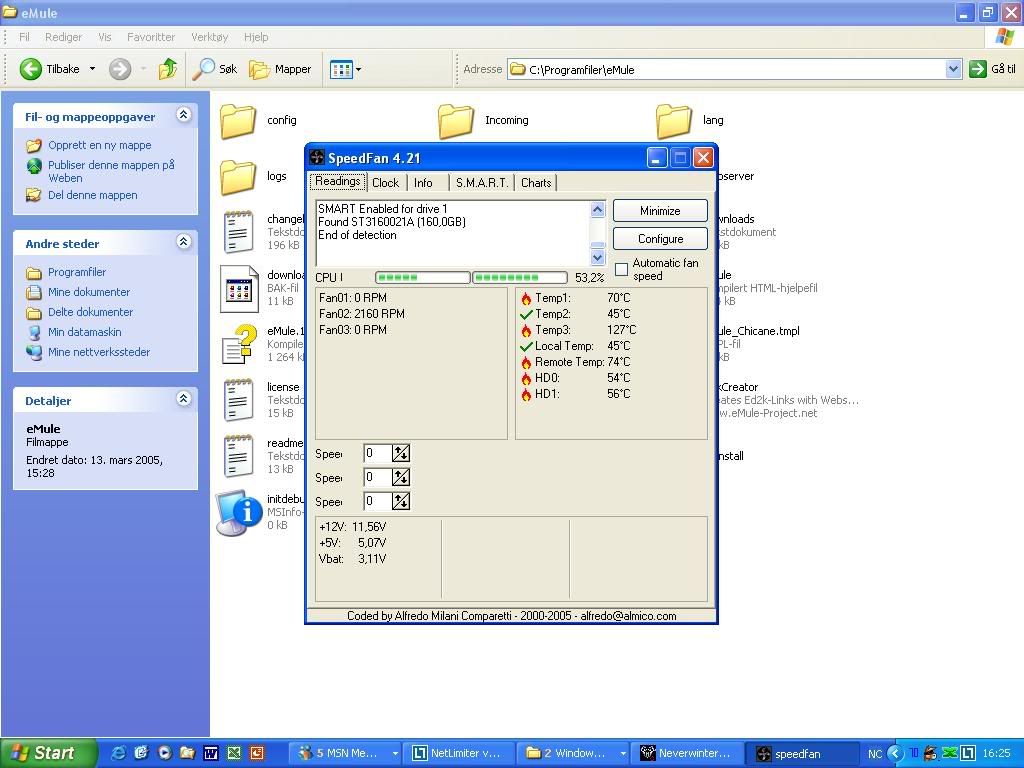Open the Charts tab in SpeedFan
Screen dimensions: 1024x768
click(536, 183)
